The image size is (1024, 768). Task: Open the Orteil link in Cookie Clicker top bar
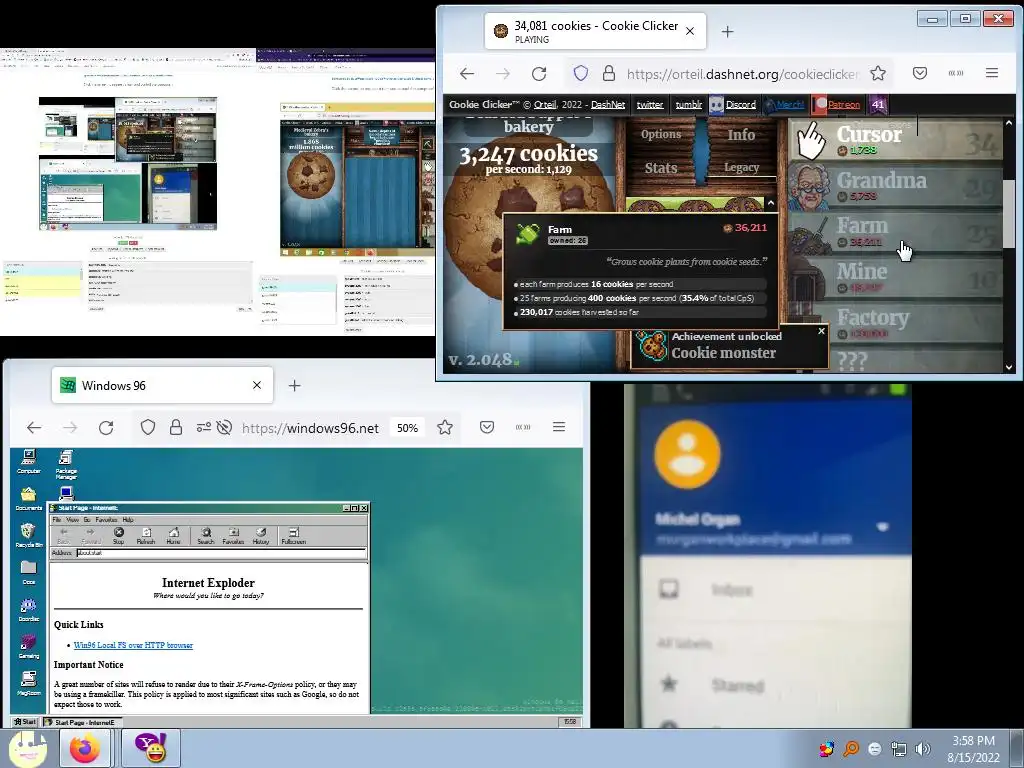[x=544, y=104]
